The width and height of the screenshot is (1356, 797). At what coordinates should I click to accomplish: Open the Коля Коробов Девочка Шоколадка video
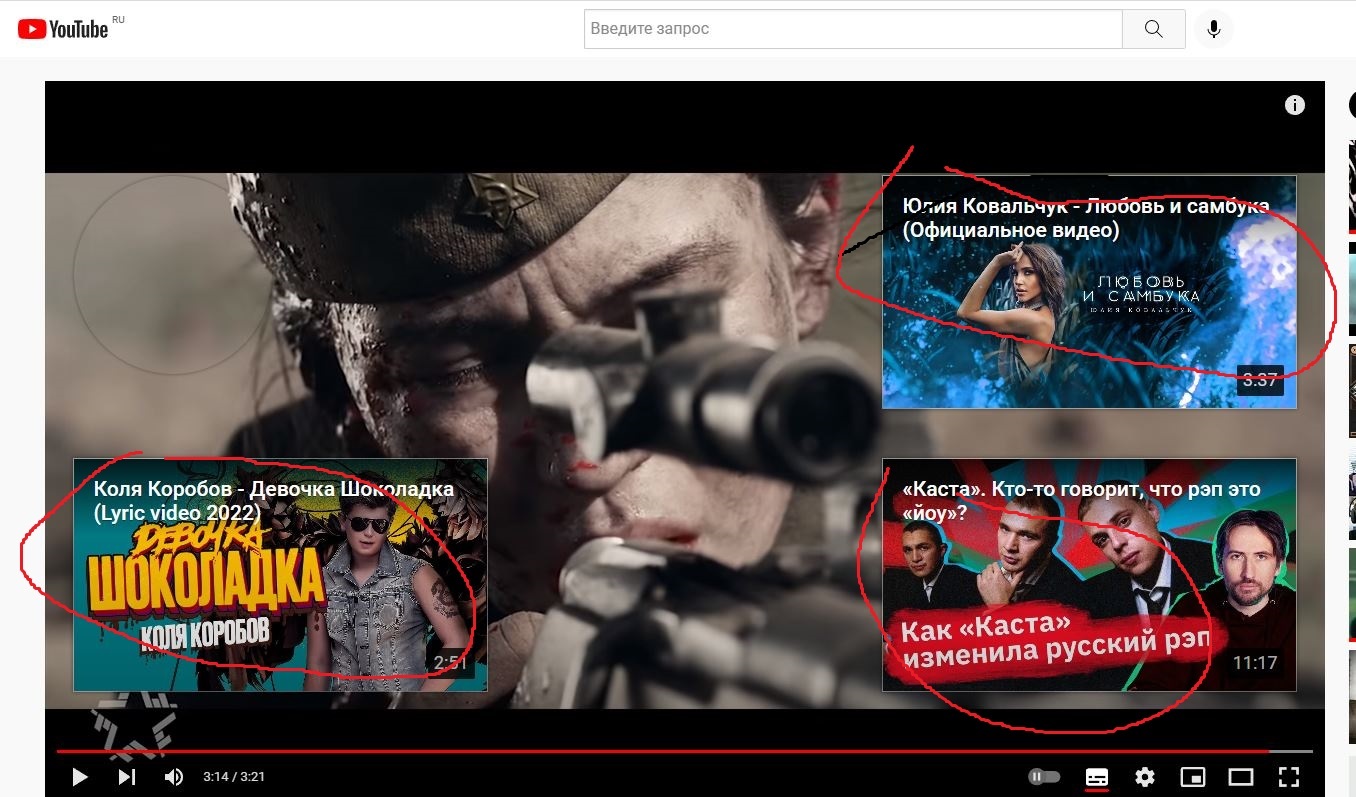point(280,575)
